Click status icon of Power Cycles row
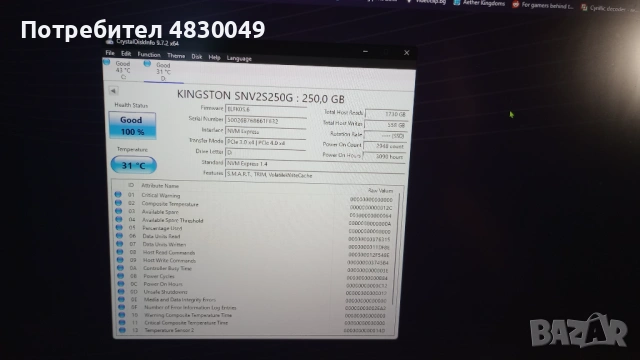 pyautogui.click(x=120, y=276)
